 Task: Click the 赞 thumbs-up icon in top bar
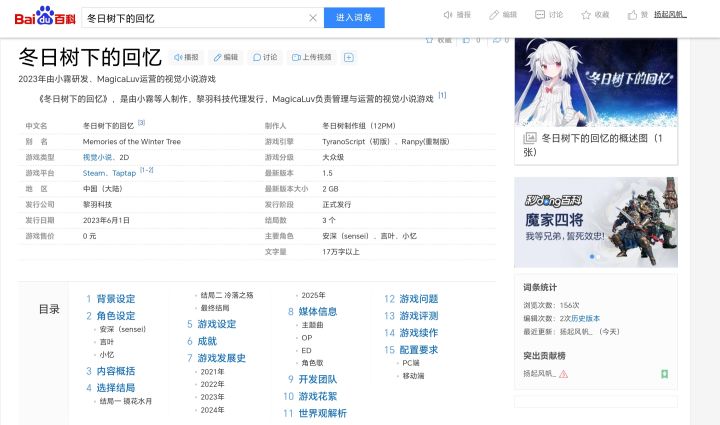[632, 15]
